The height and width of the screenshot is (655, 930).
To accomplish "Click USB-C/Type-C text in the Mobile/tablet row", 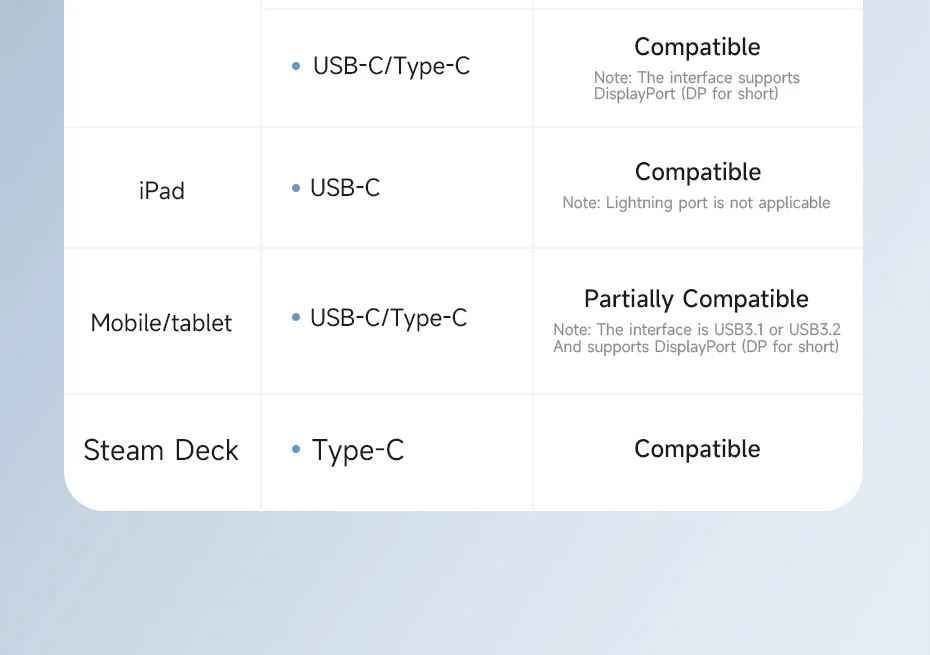I will [388, 318].
